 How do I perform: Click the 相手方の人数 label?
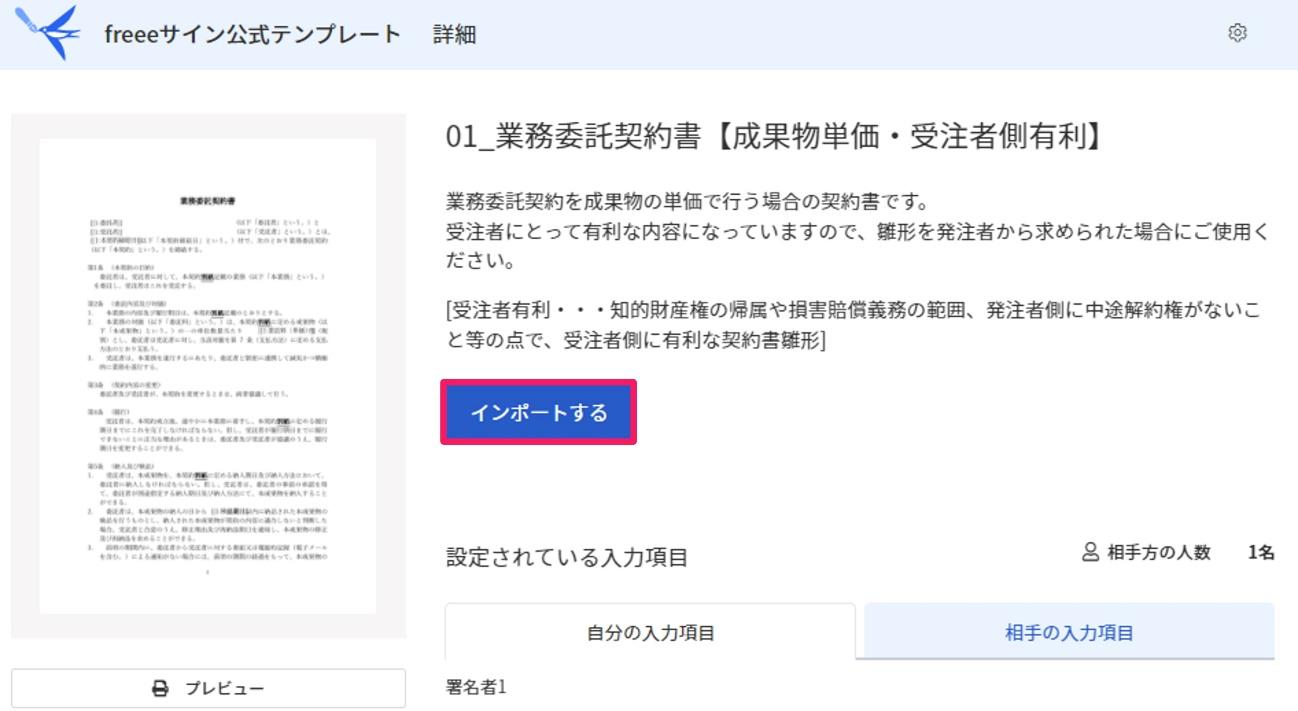(x=1159, y=552)
